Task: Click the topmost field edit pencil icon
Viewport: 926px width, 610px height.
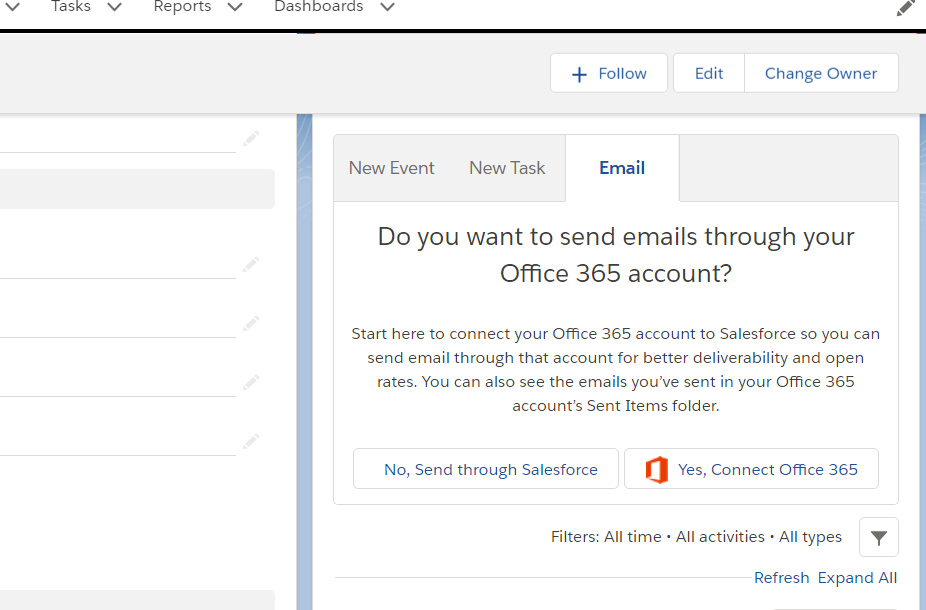Action: (251, 139)
